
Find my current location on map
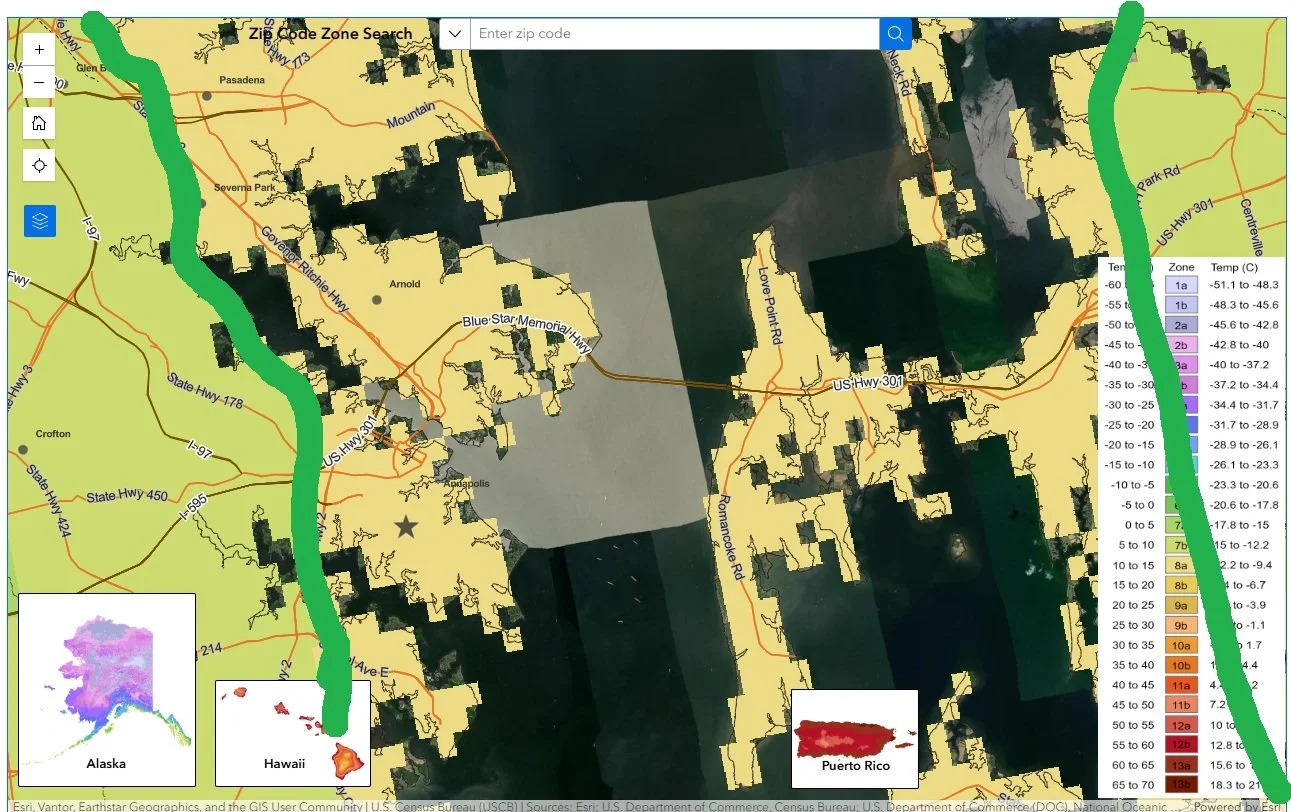39,165
